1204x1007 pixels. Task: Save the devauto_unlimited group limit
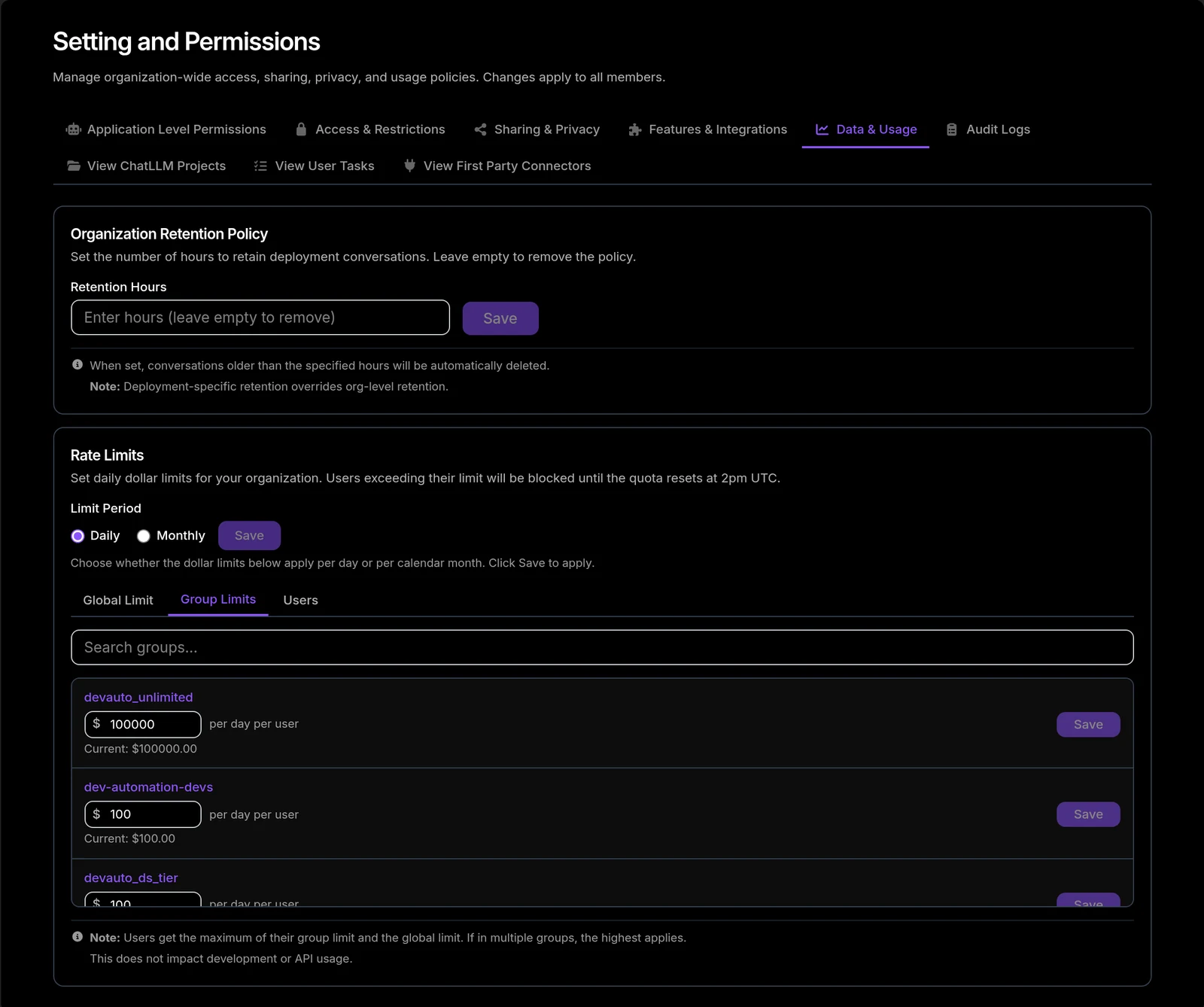(1088, 725)
